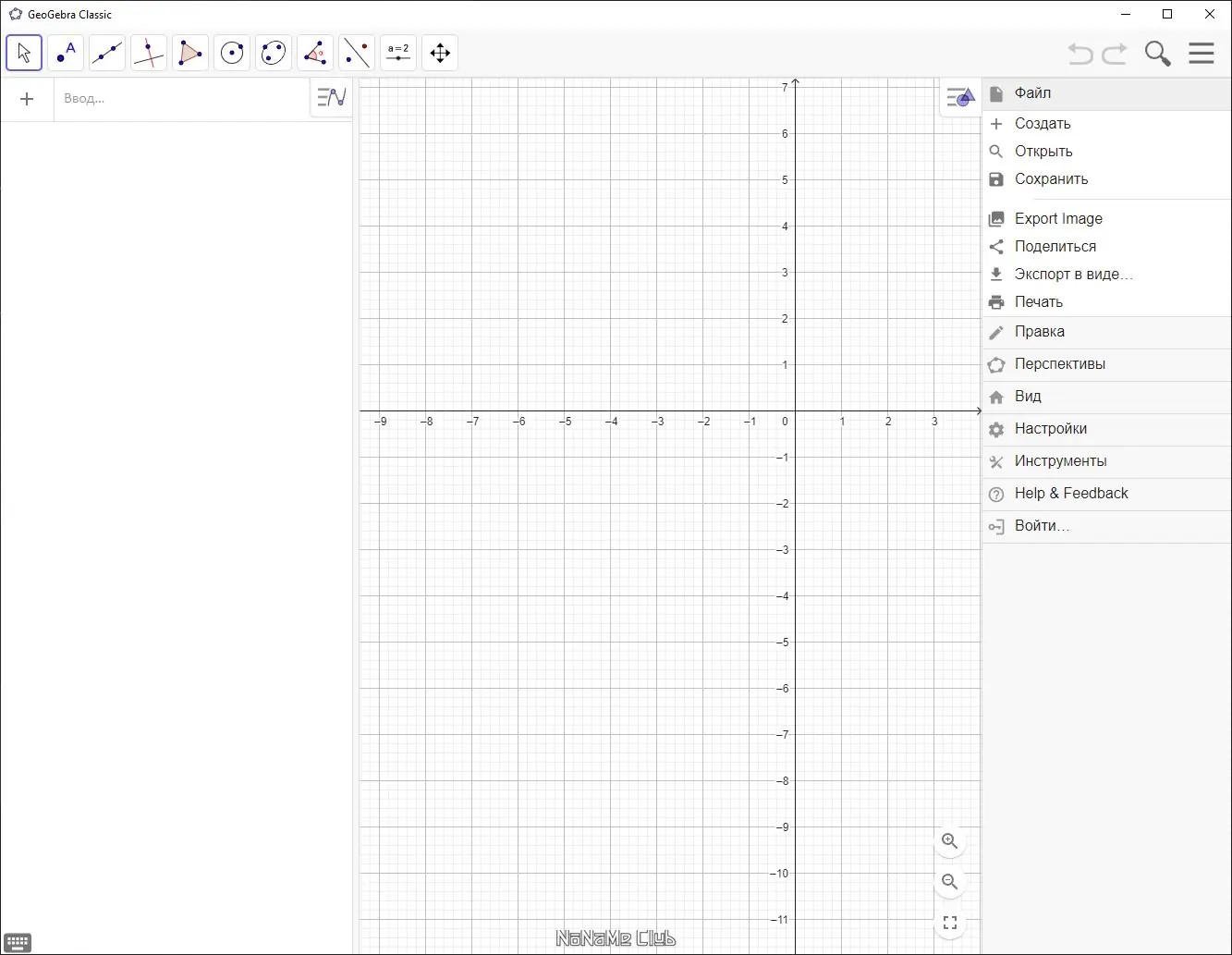Click the algebra input field 'Ввод...'

pos(182,99)
